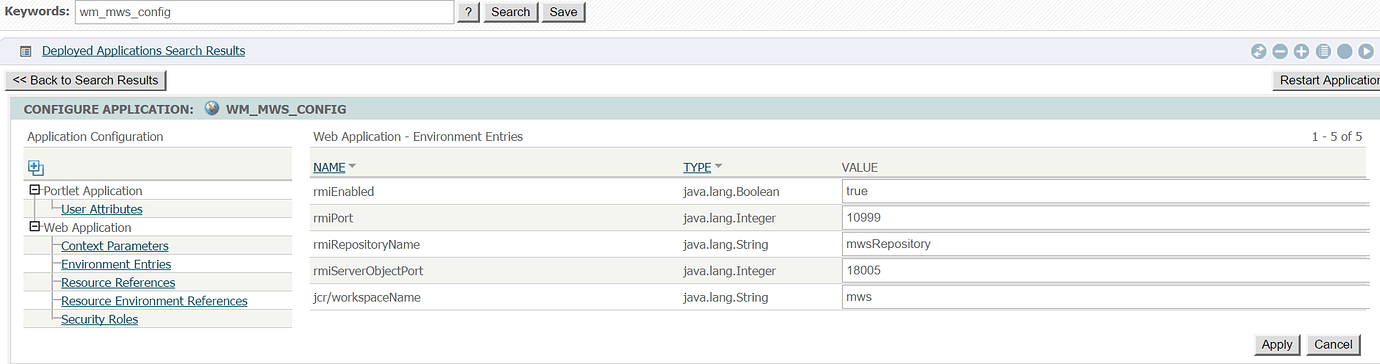Click the keywords help question mark button

click(468, 12)
